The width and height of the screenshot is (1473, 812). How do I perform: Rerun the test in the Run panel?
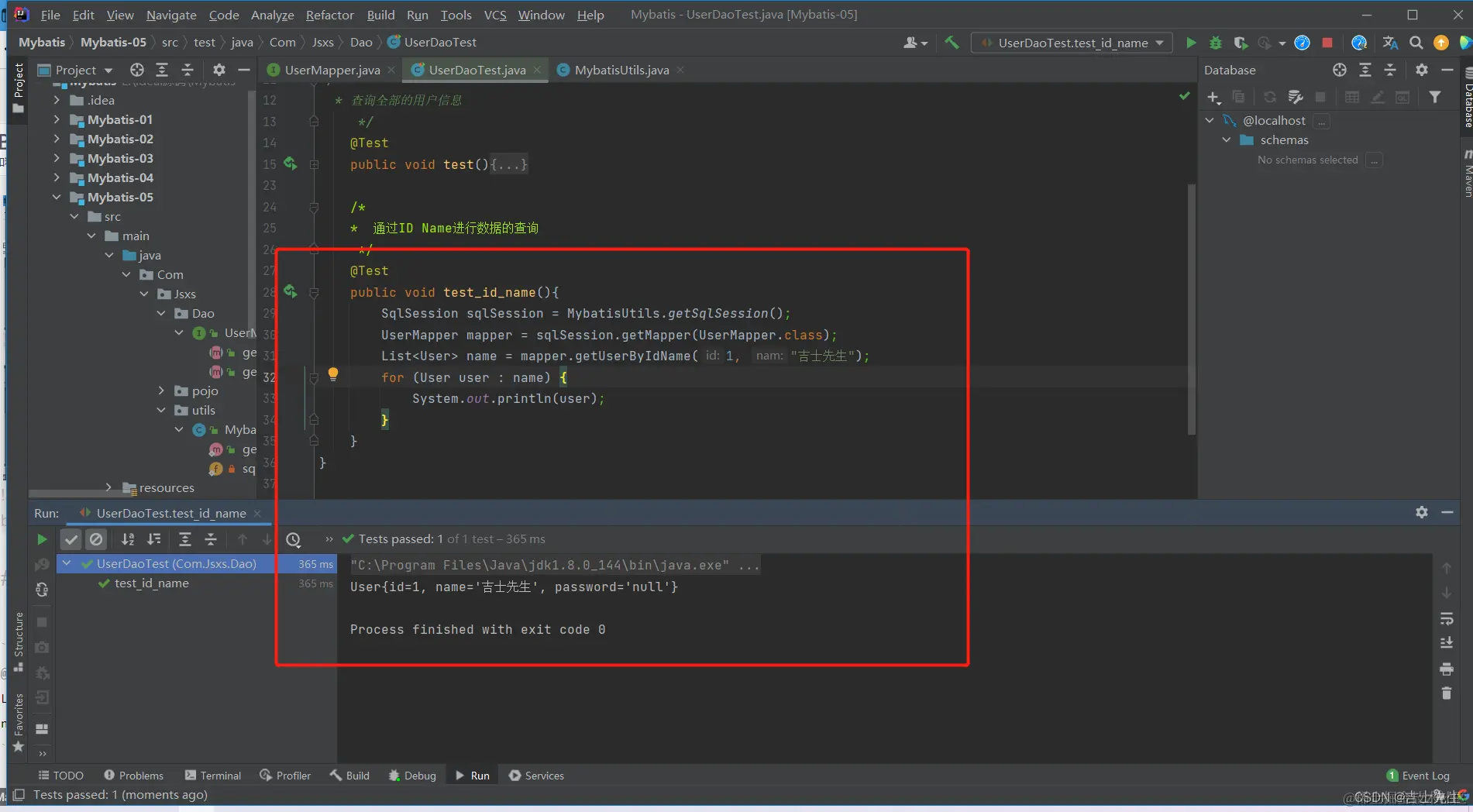click(42, 539)
